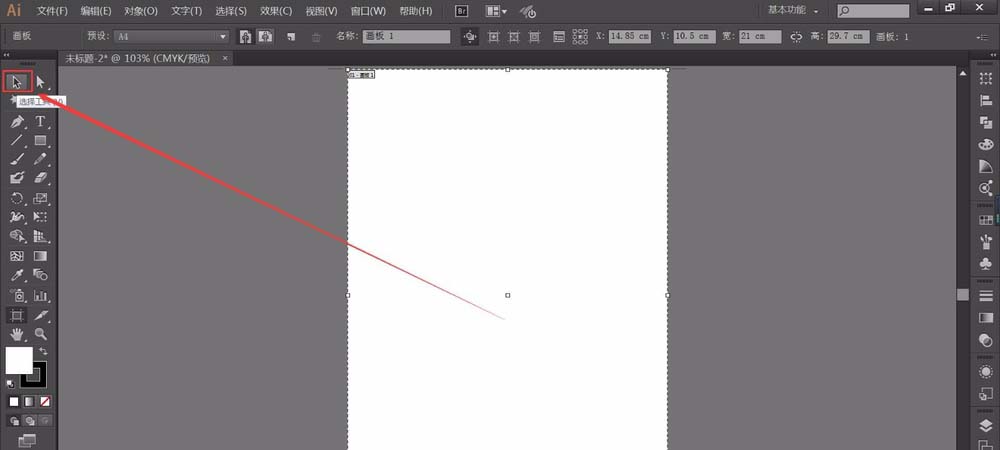The width and height of the screenshot is (1000, 450).
Task: Toggle constrain width and height proportions link
Action: coord(796,37)
